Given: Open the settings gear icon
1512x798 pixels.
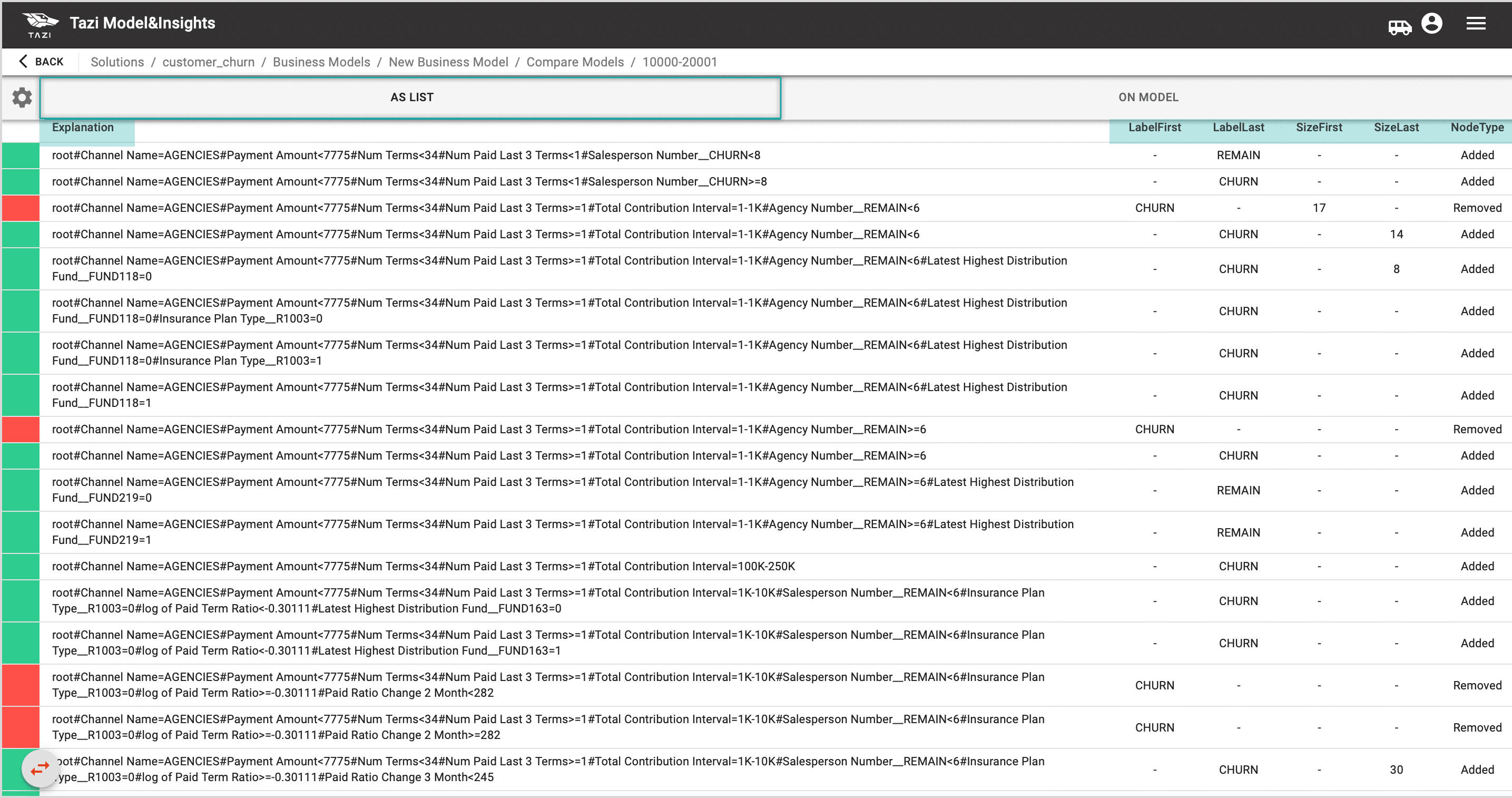Looking at the screenshot, I should [22, 97].
